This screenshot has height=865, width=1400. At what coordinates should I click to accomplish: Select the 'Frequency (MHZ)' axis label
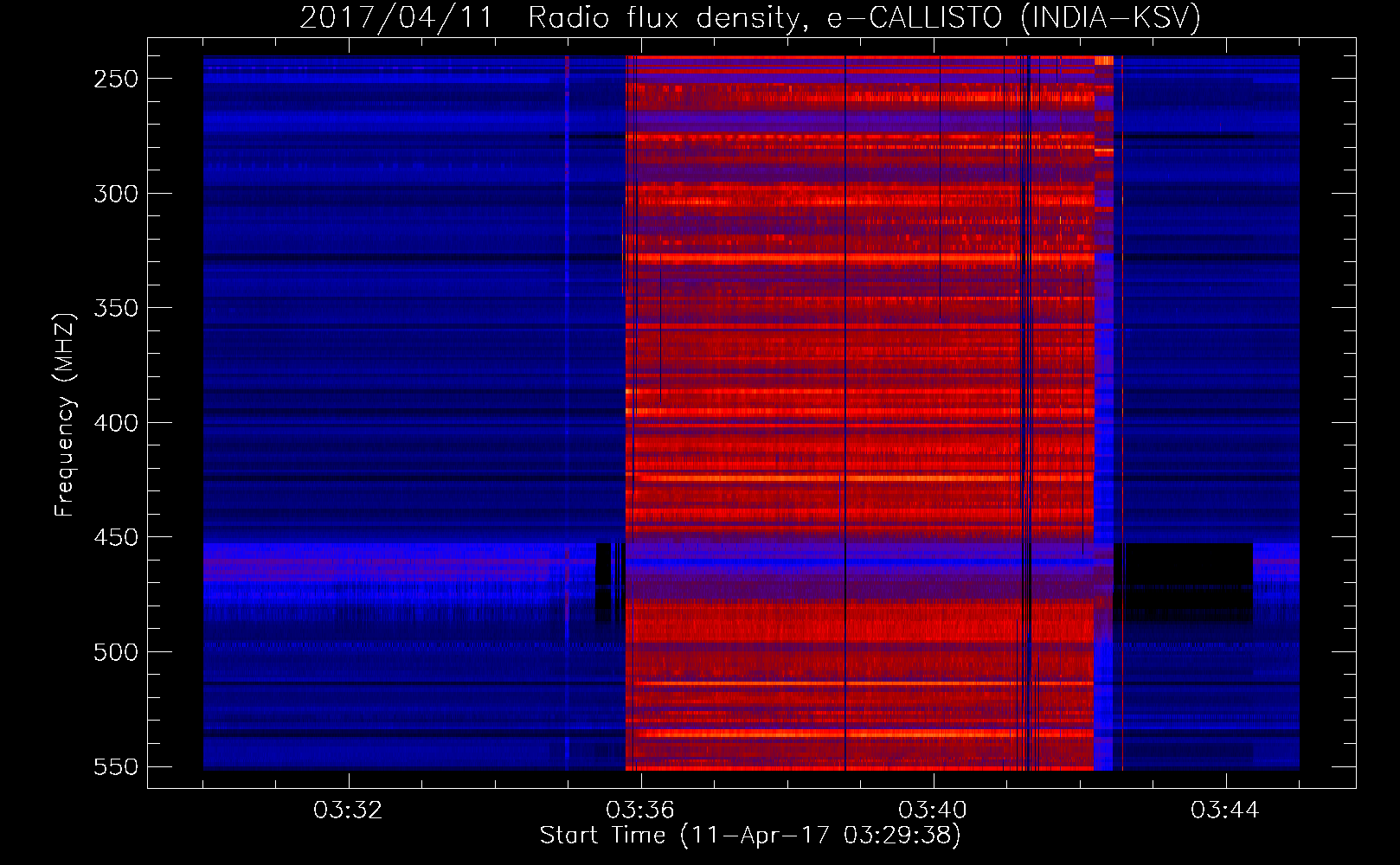[65, 415]
